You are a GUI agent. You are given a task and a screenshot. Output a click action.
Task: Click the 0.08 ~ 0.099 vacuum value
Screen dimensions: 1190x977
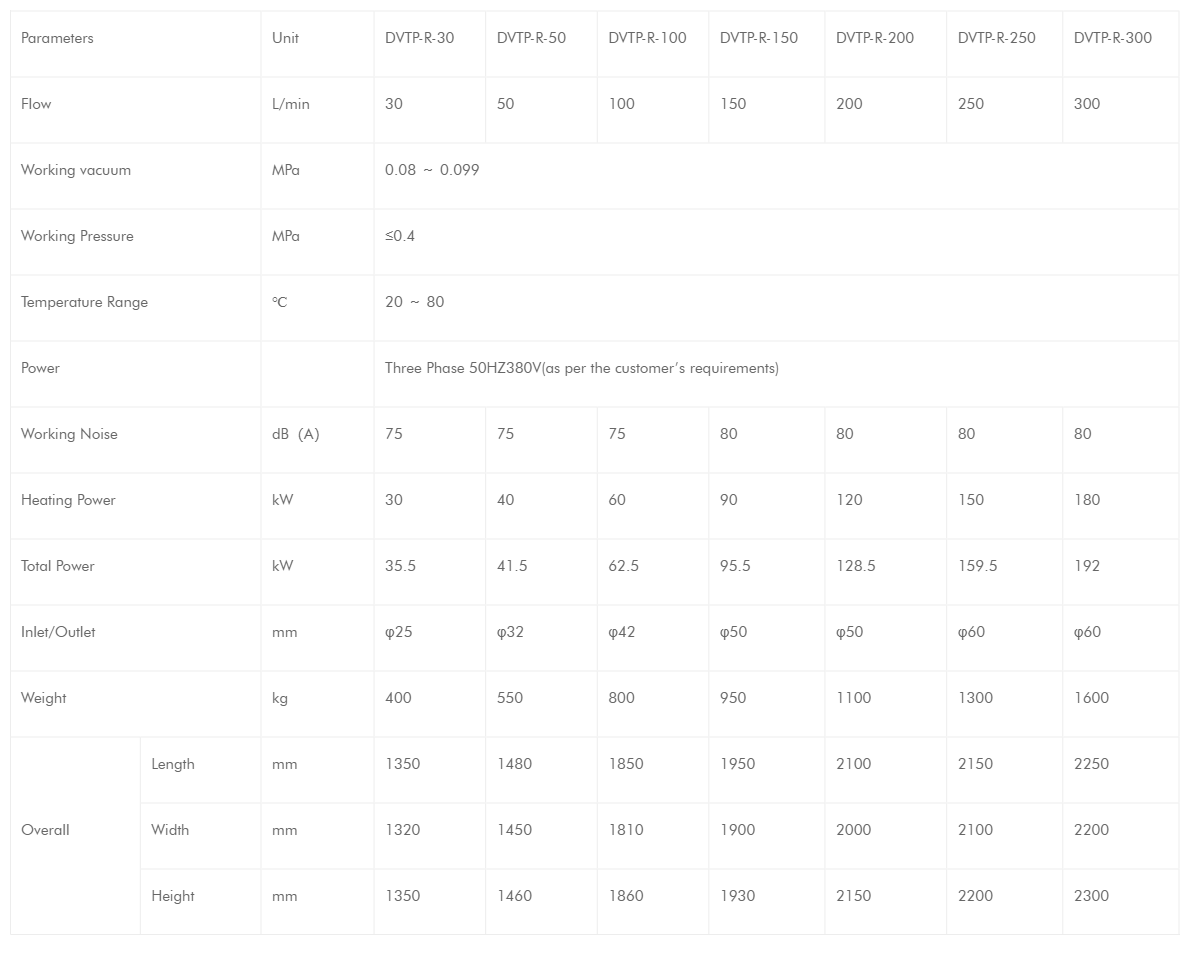[432, 170]
